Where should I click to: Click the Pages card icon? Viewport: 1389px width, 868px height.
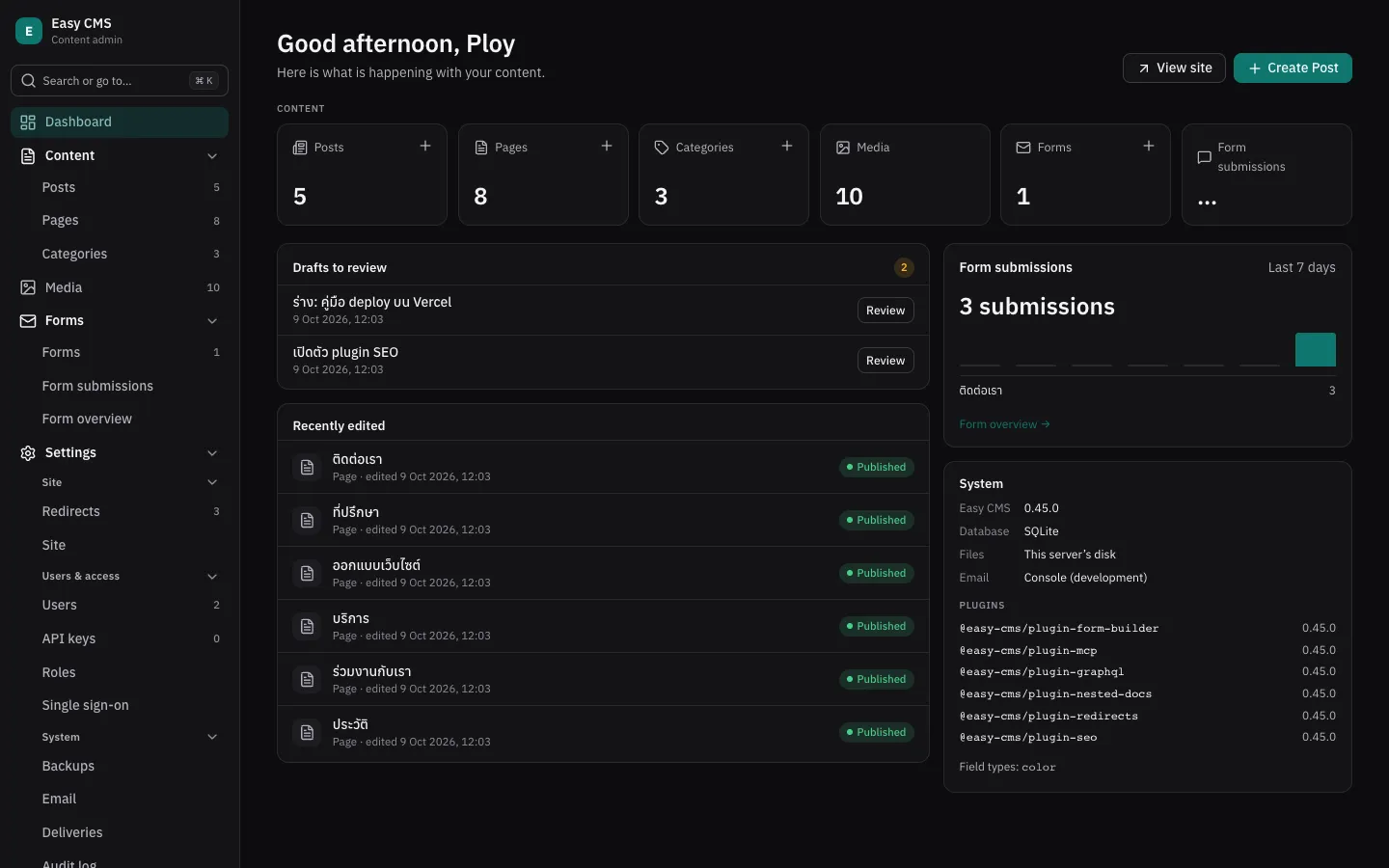(x=481, y=148)
